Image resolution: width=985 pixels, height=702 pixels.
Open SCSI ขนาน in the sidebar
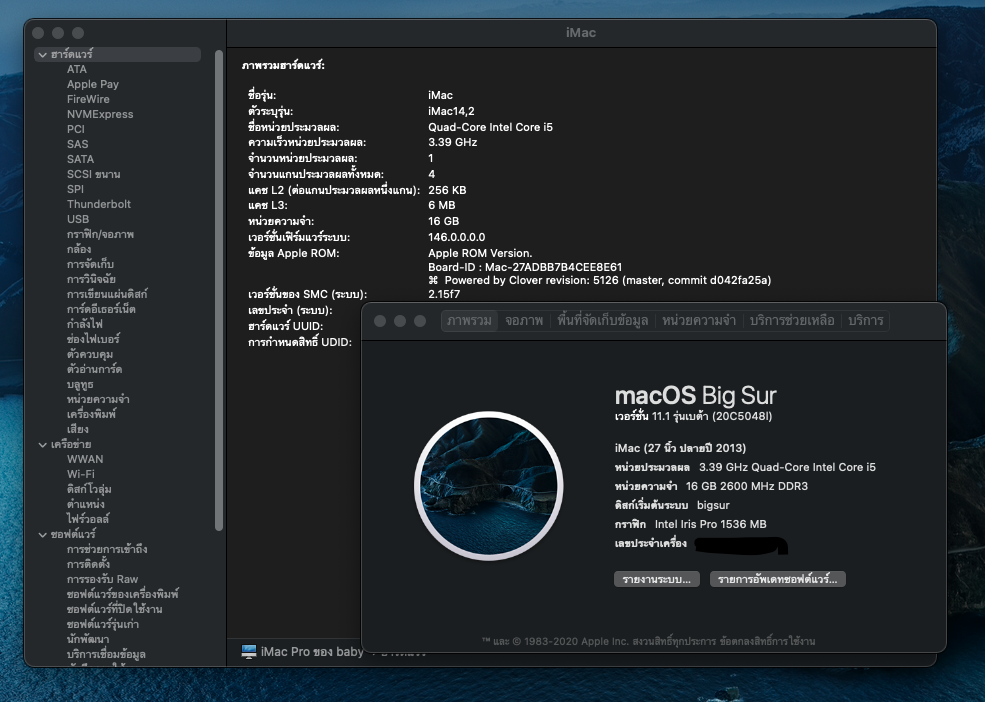[93, 174]
